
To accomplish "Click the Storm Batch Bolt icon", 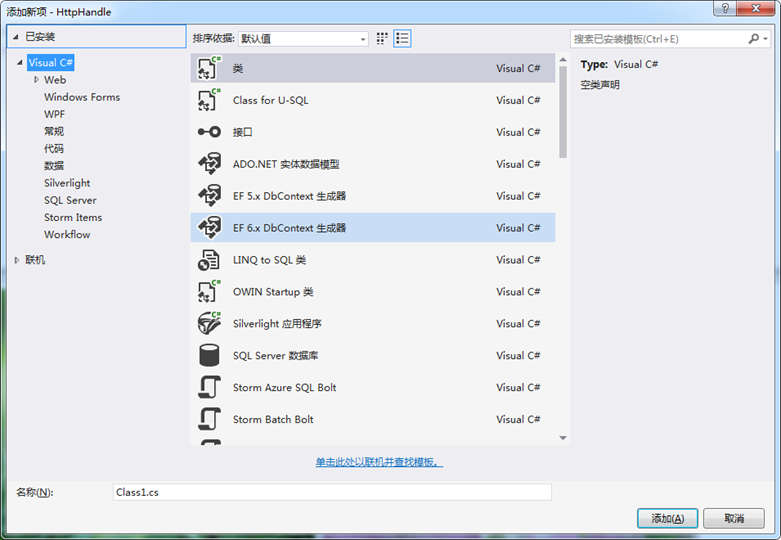I will coord(209,419).
